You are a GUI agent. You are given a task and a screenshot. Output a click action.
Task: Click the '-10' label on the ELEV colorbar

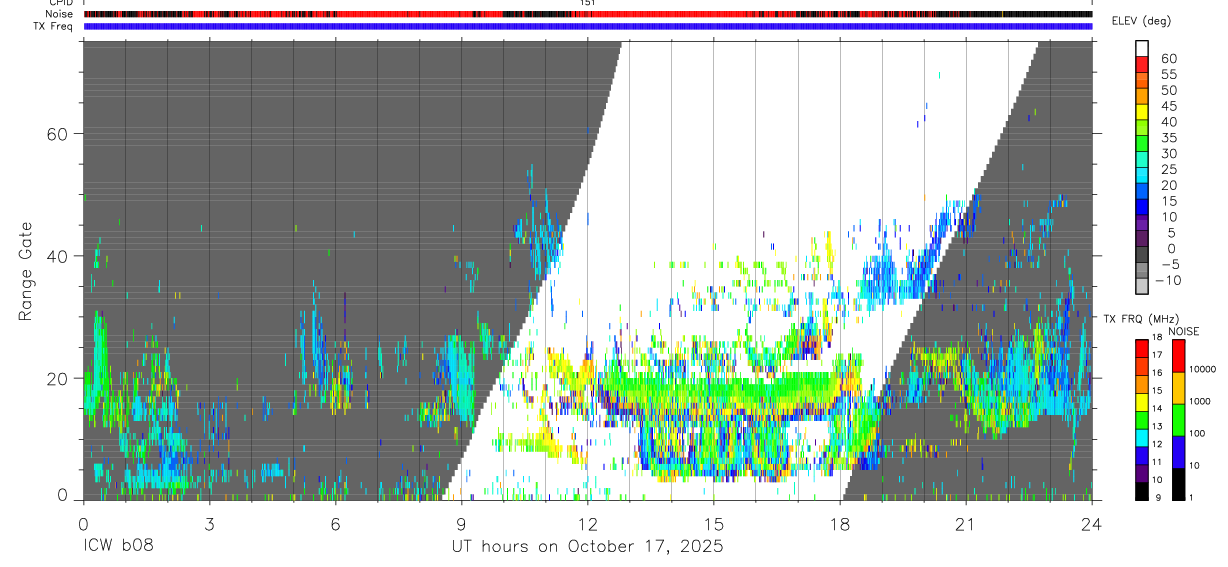[x=1170, y=280]
